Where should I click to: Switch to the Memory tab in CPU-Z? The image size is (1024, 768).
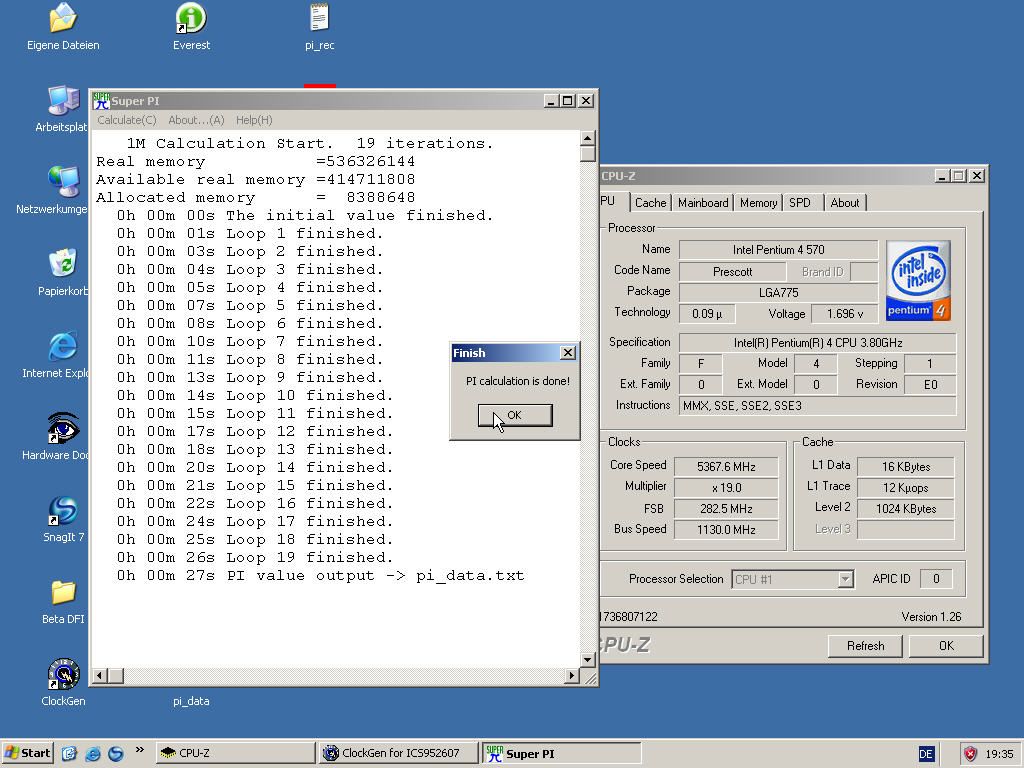pos(758,203)
